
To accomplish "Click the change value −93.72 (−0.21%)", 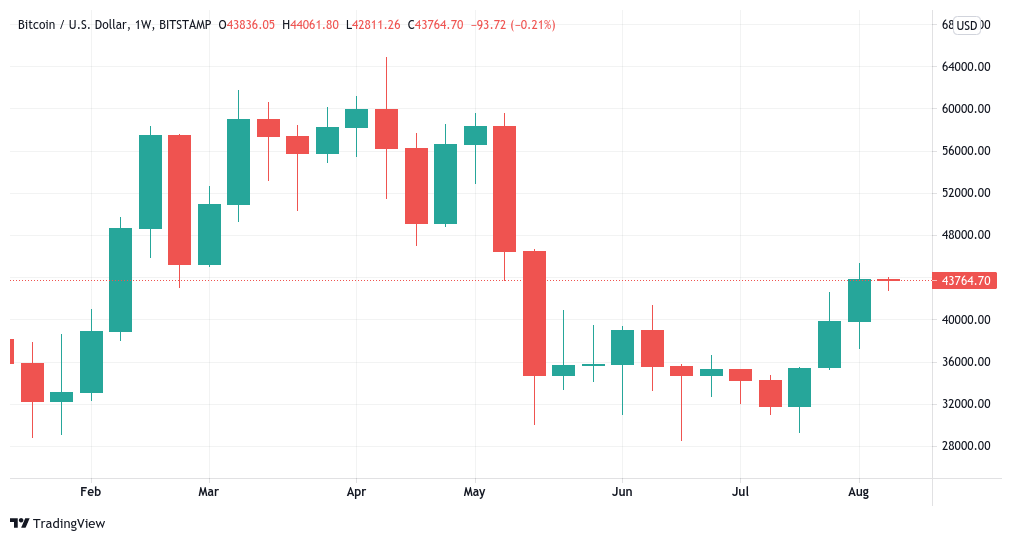I will click(x=513, y=25).
